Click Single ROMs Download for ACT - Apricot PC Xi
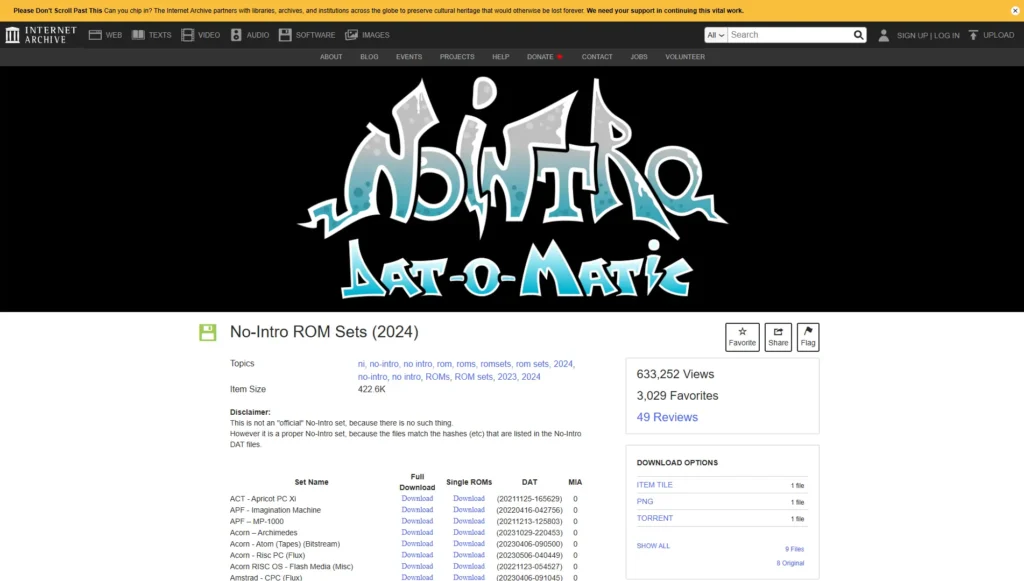 (469, 499)
